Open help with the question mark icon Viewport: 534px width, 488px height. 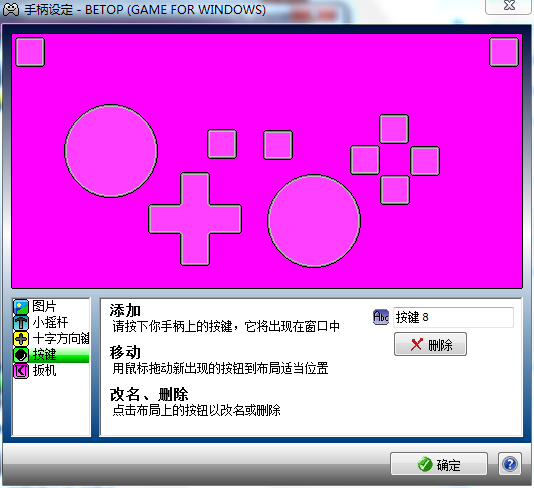tap(510, 463)
